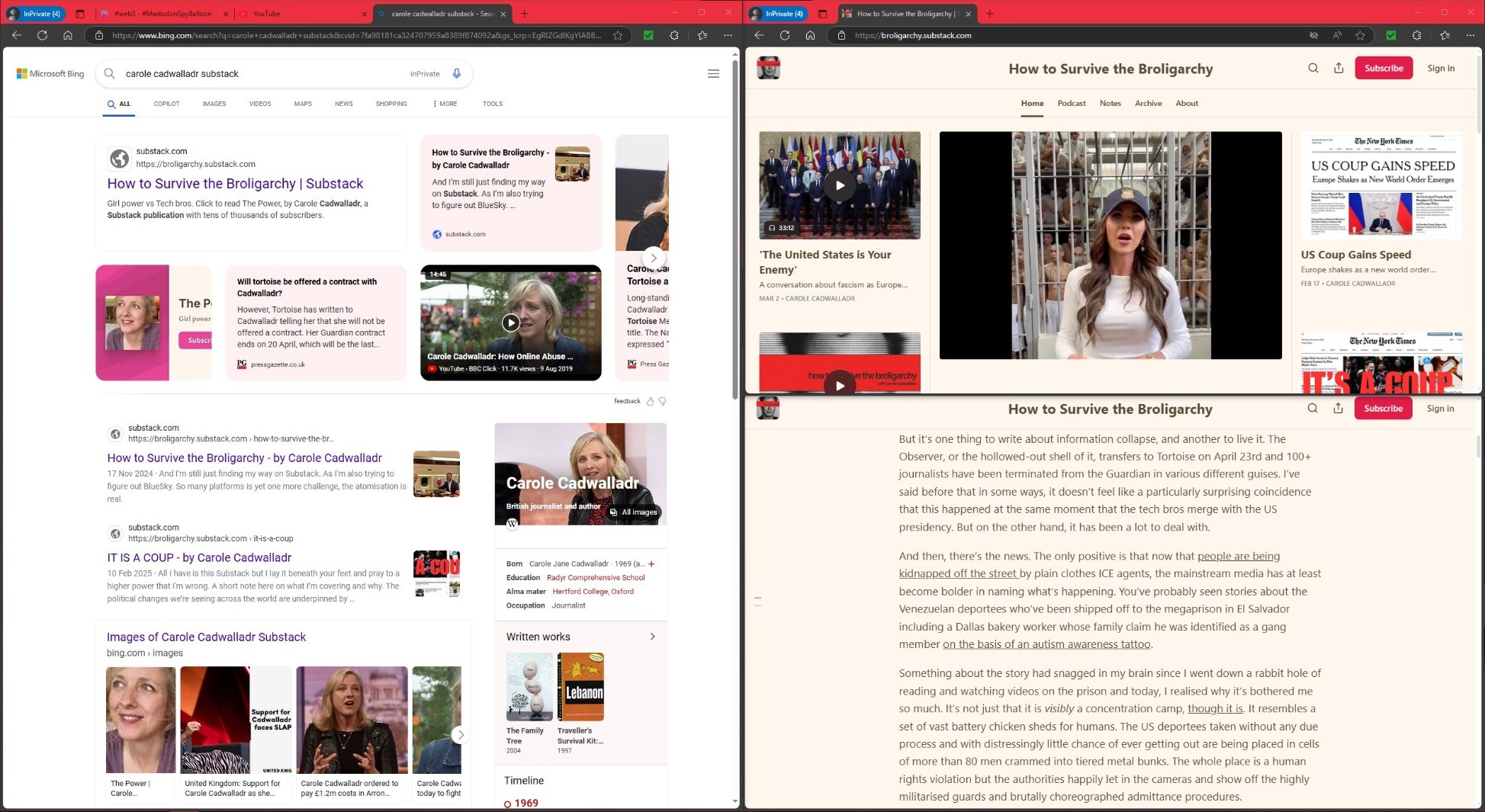Click Sign in in the upper Substack header
The image size is (1485, 812).
click(x=1441, y=68)
